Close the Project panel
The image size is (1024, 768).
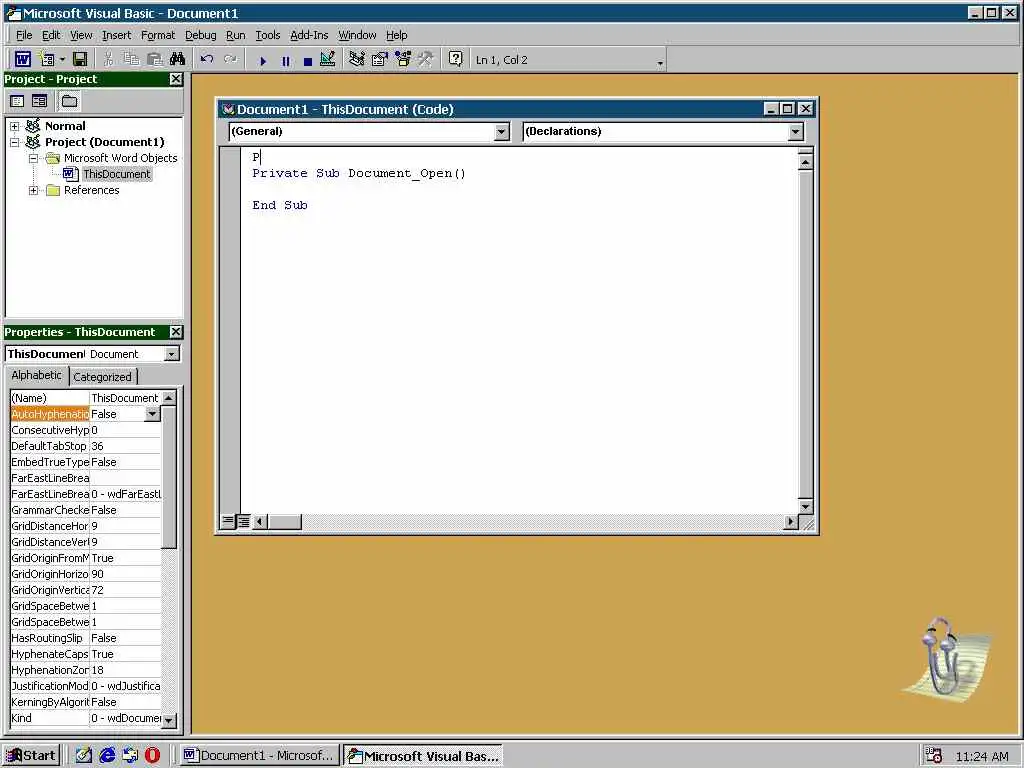tap(176, 79)
